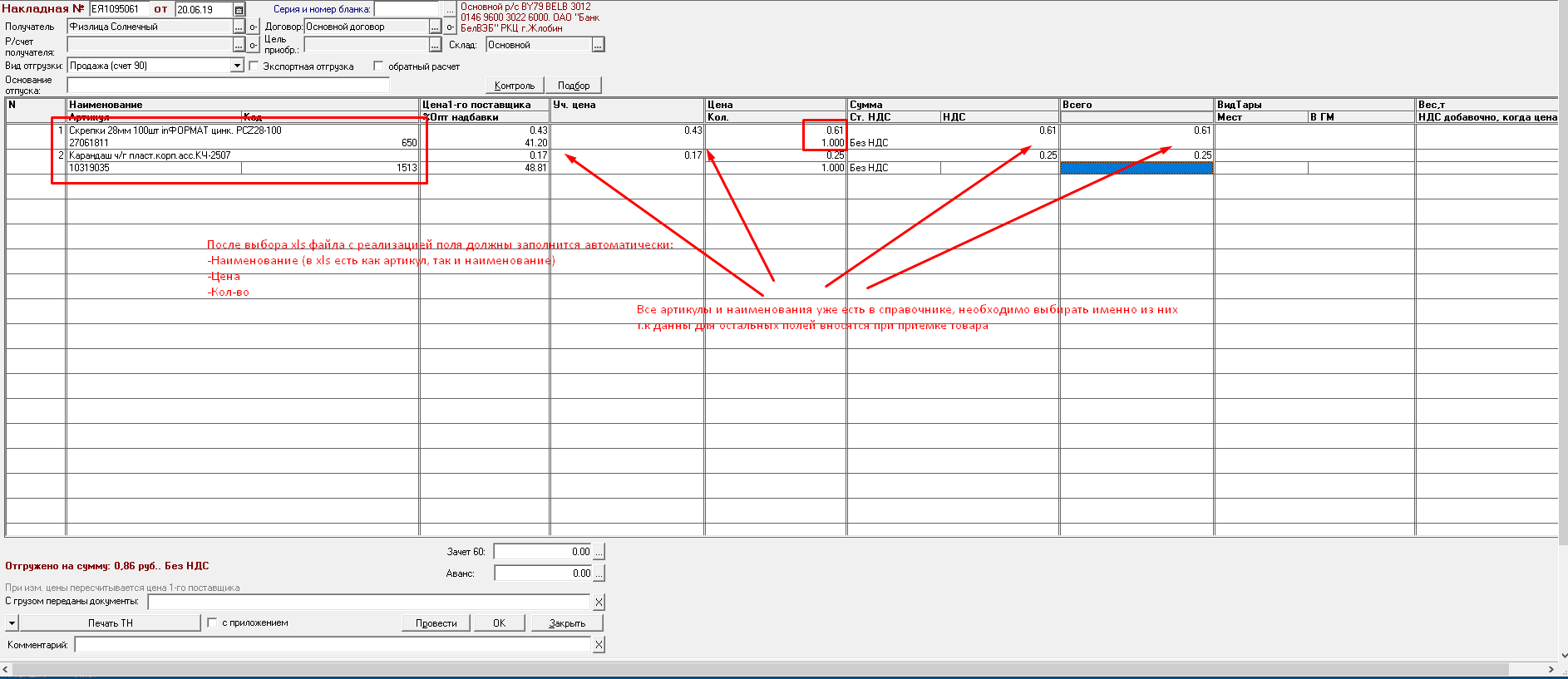Tick the обратный расчет checkbox
Viewport: 1568px width, 679px height.
coord(379,66)
